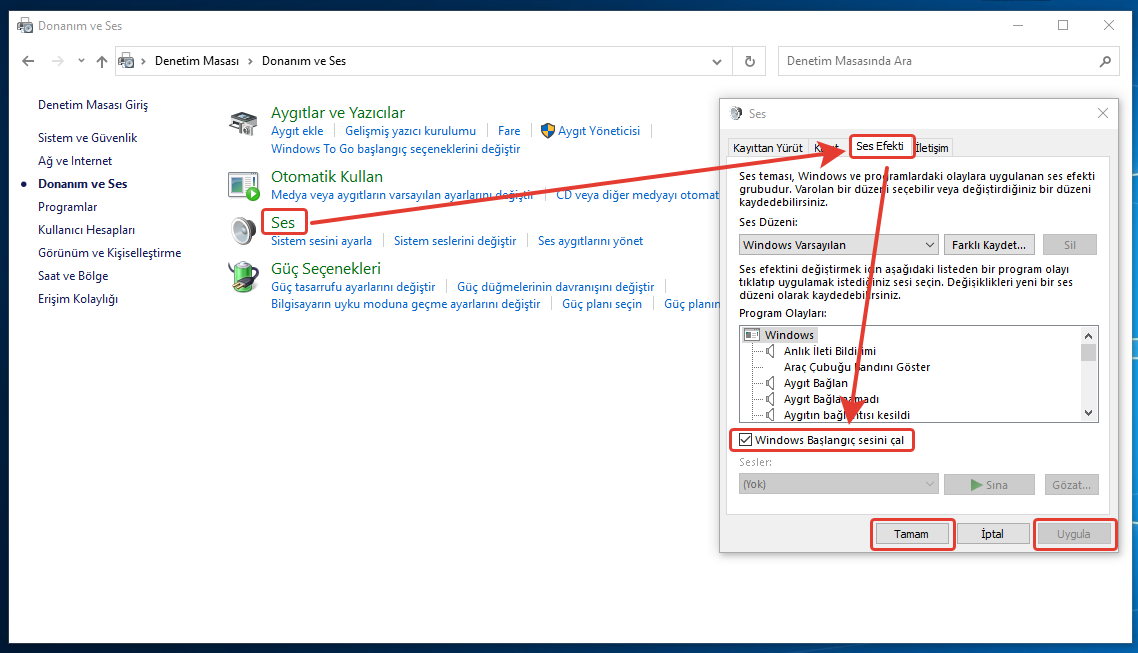Open the Sistem seslerini değiştir link
Viewport: 1138px width, 653px height.
tap(455, 241)
